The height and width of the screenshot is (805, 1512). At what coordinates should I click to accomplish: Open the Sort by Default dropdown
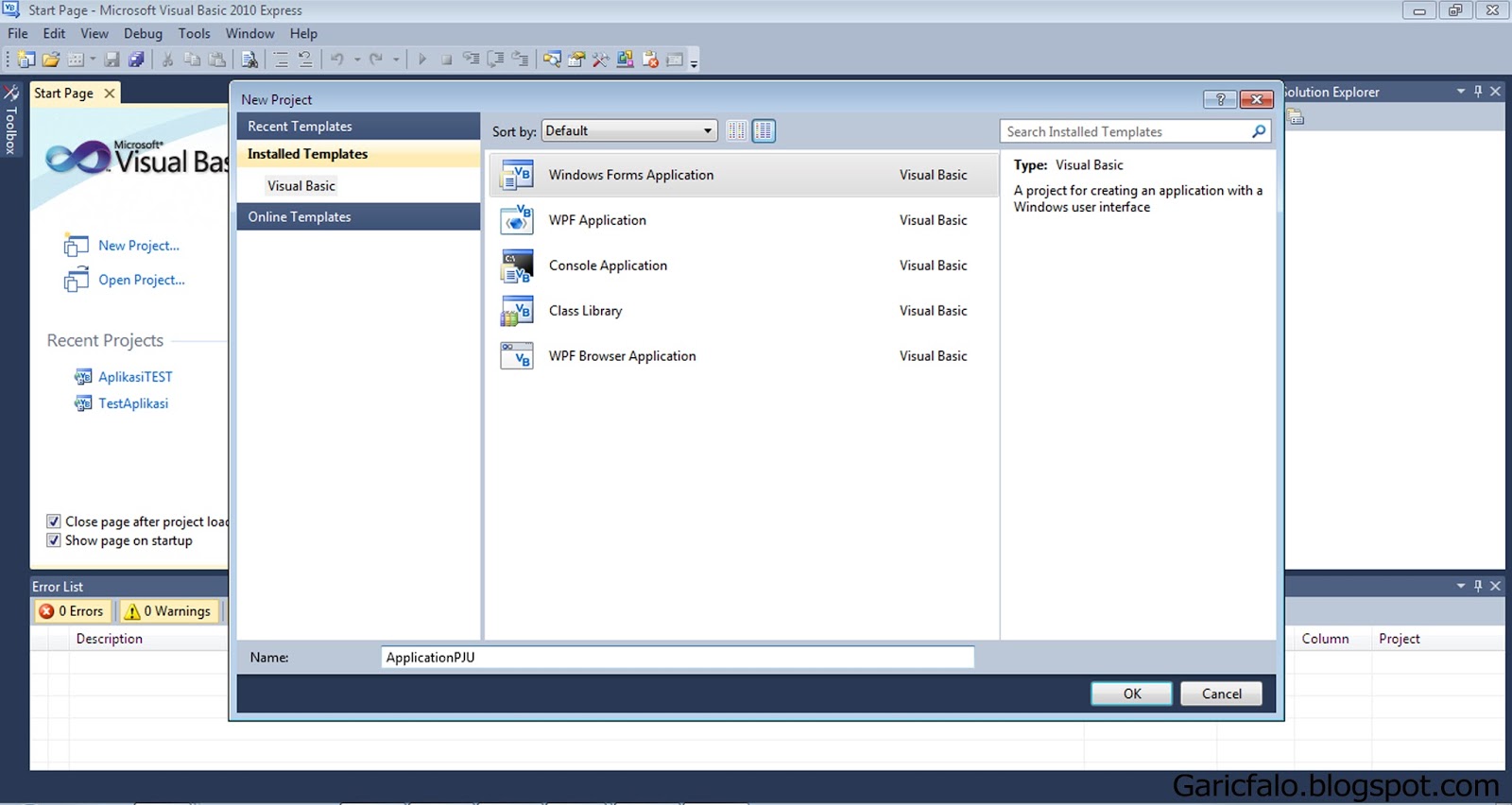click(x=629, y=130)
